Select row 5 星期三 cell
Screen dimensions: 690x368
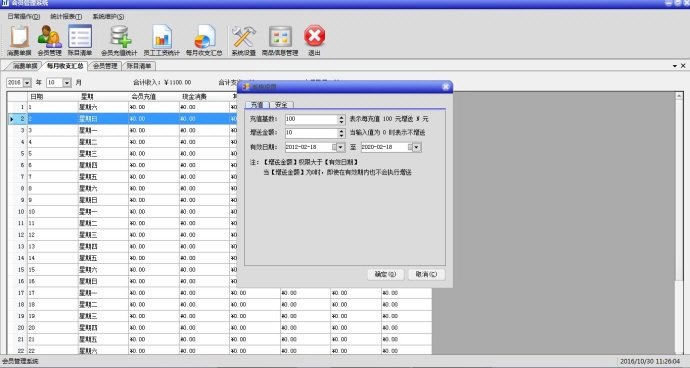pos(103,154)
